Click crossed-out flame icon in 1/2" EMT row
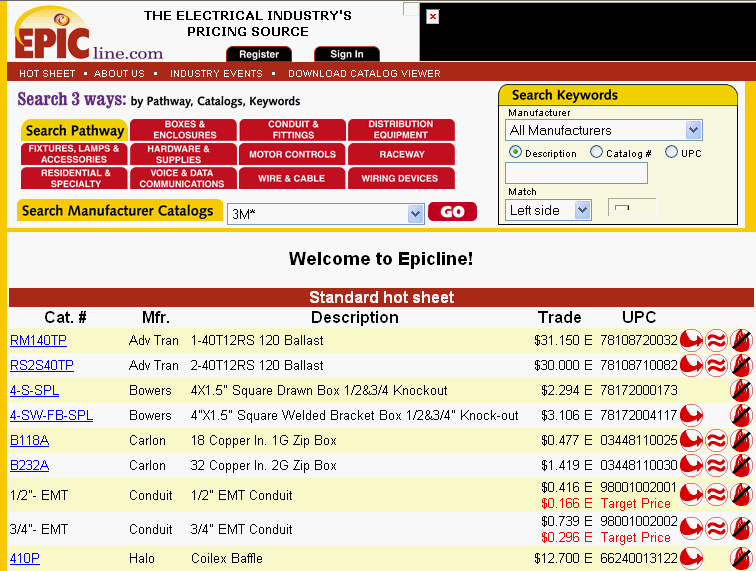Screen dimensions: 756x571 [742, 495]
